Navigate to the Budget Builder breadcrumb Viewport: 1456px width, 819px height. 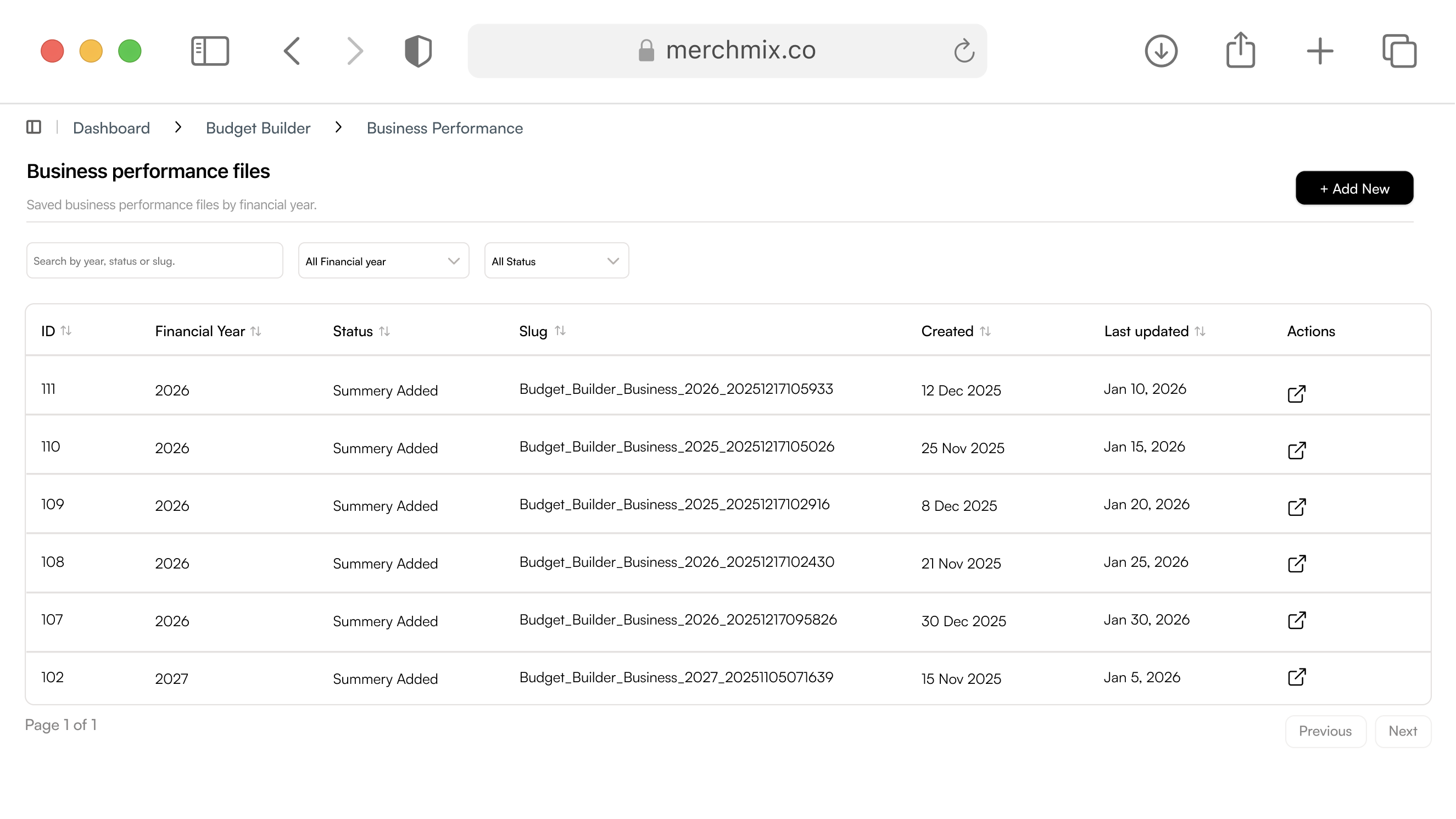pyautogui.click(x=258, y=129)
